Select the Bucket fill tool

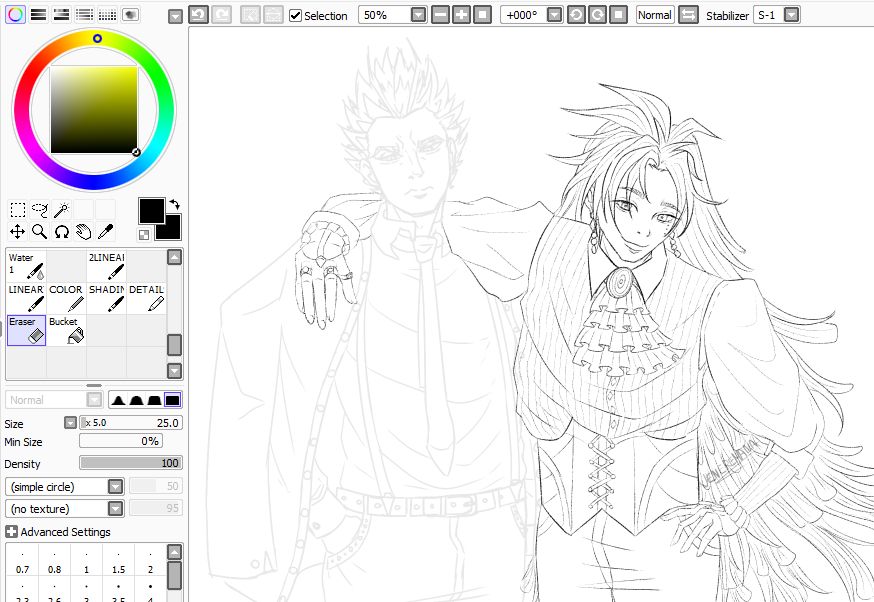tap(66, 331)
